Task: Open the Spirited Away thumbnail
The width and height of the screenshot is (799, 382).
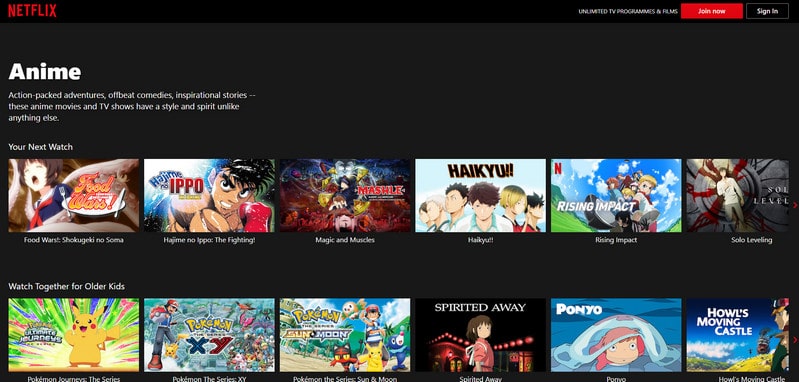Action: coord(480,335)
